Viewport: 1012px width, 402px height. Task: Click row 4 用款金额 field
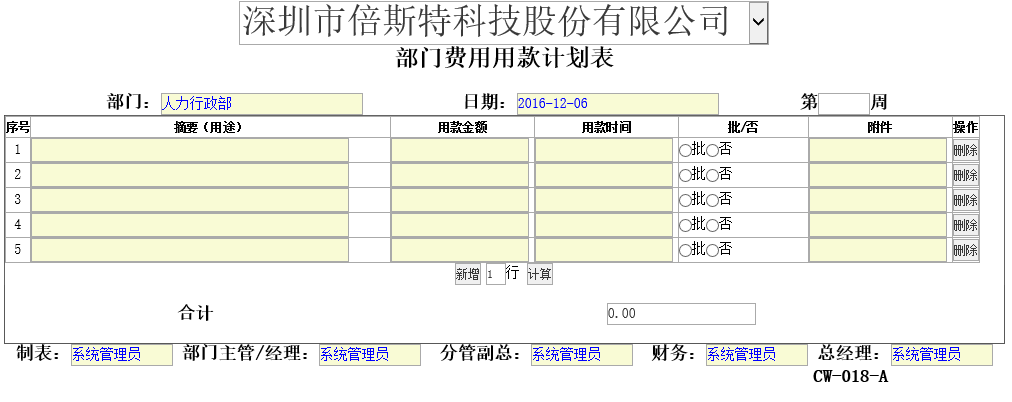[x=460, y=225]
